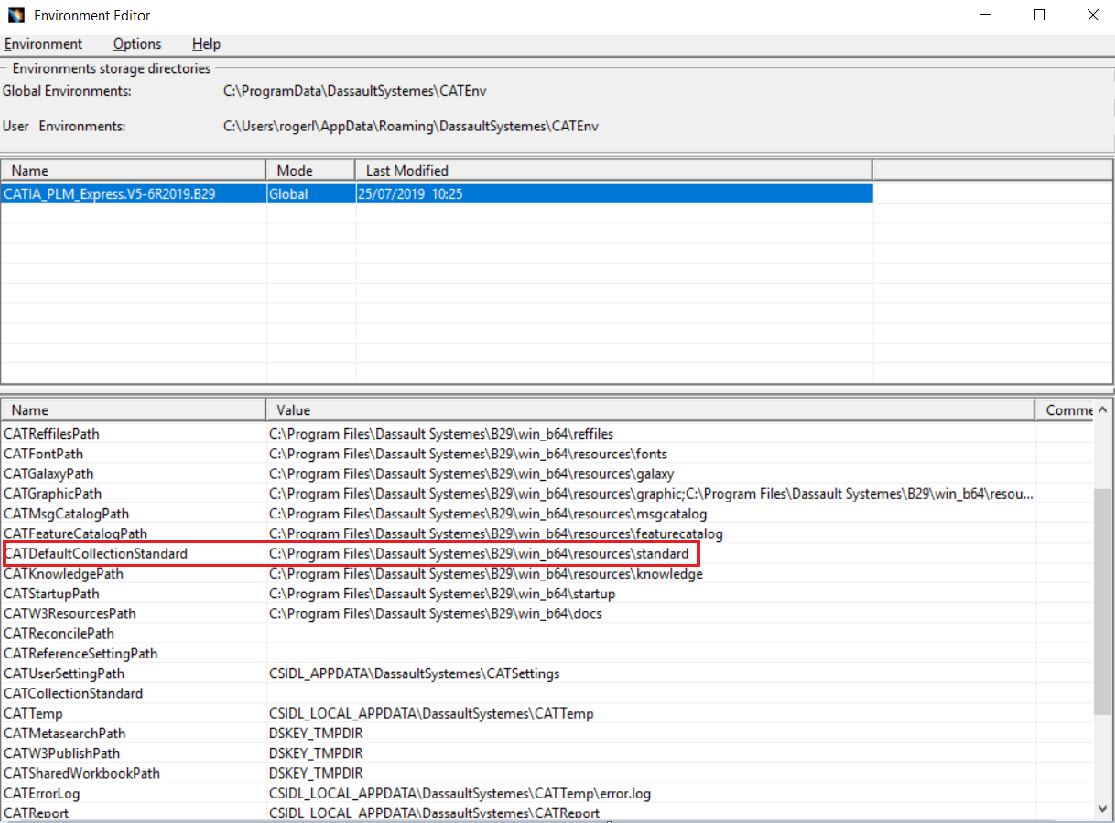Select the CATSharedWorkbookPath variable
This screenshot has height=823, width=1115.
pos(82,772)
